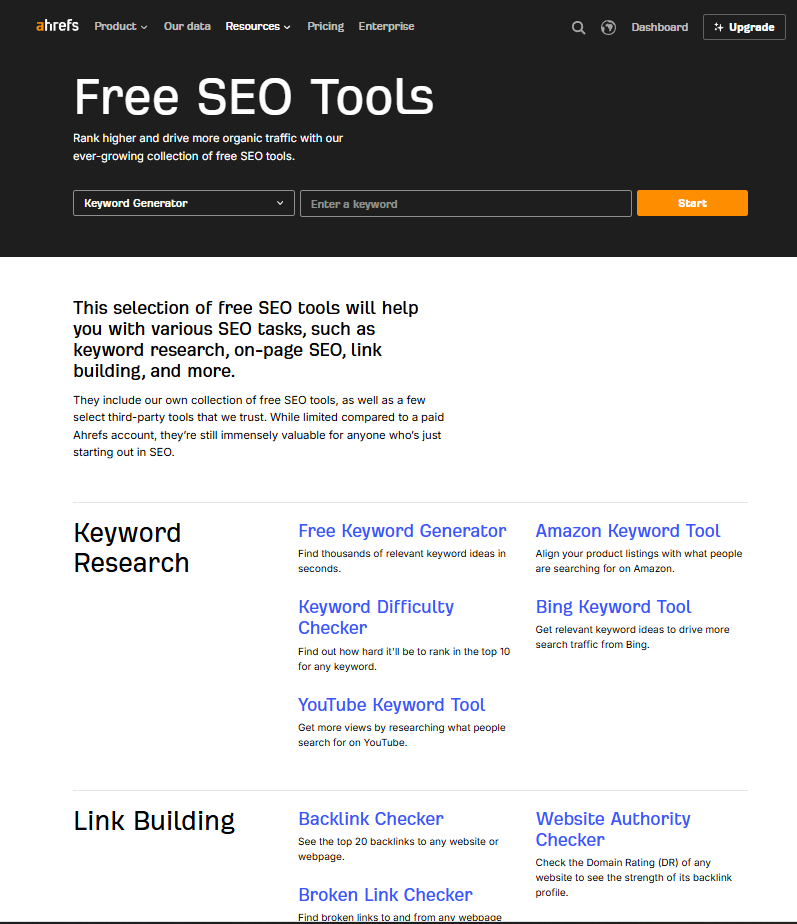Click the Ahrefs logo
797x924 pixels.
pyautogui.click(x=57, y=26)
